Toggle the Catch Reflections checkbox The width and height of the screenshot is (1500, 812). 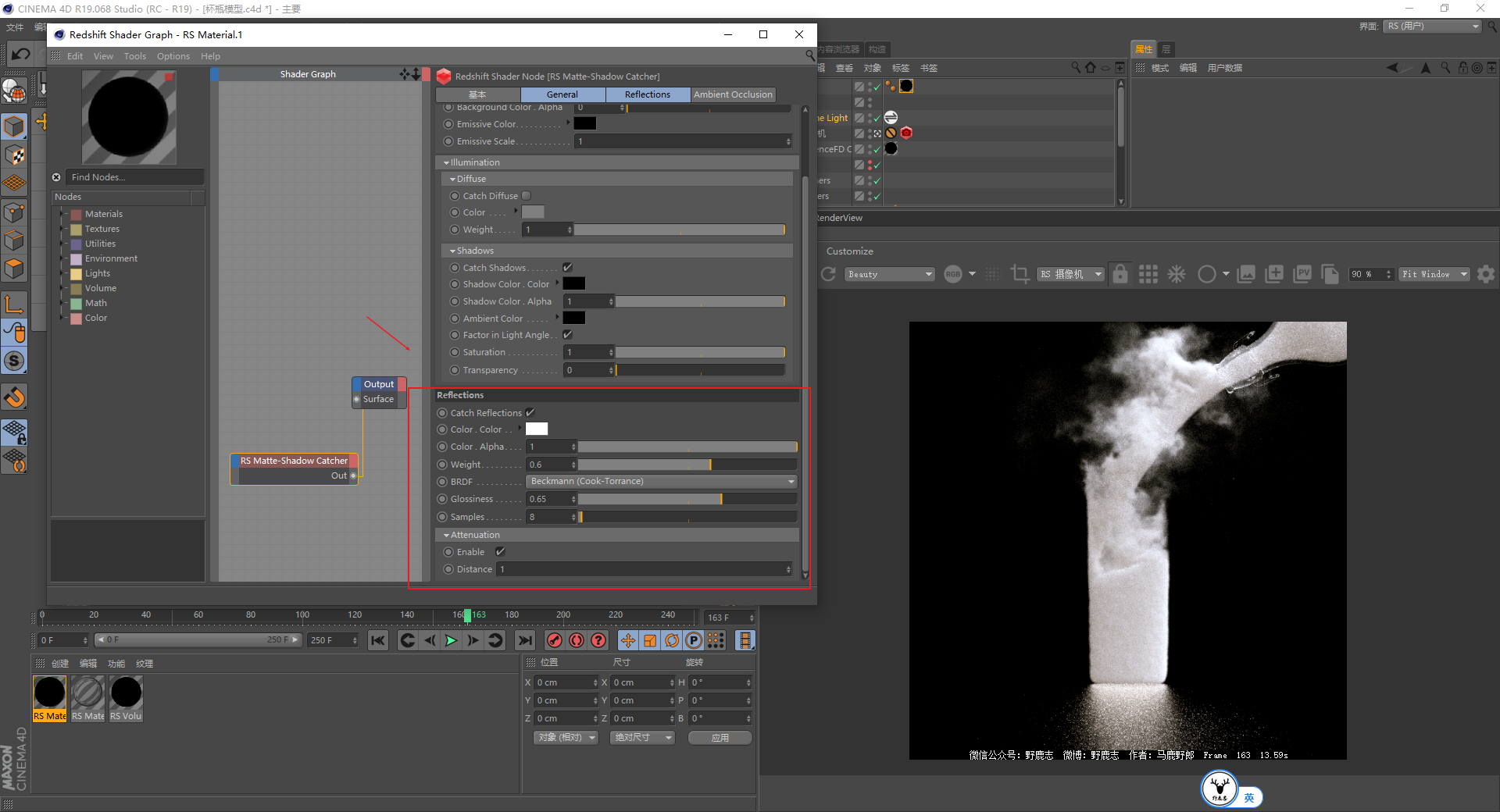(x=530, y=413)
